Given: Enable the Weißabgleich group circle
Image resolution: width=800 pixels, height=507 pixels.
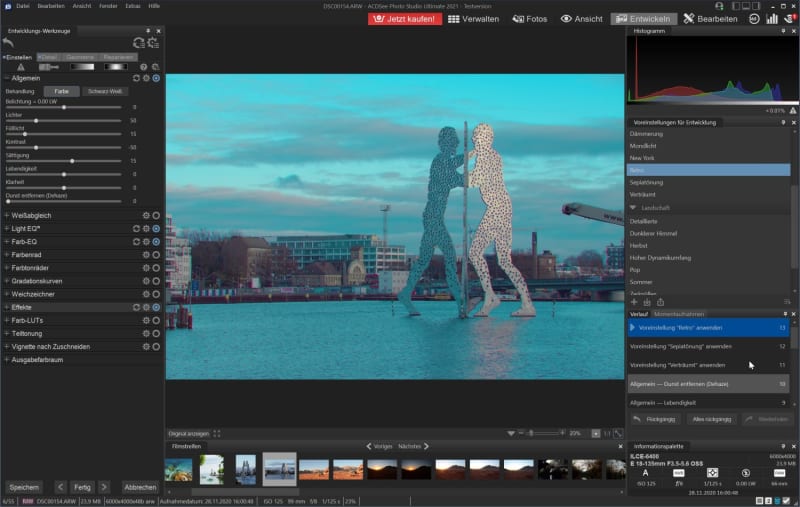Looking at the screenshot, I should (x=156, y=215).
